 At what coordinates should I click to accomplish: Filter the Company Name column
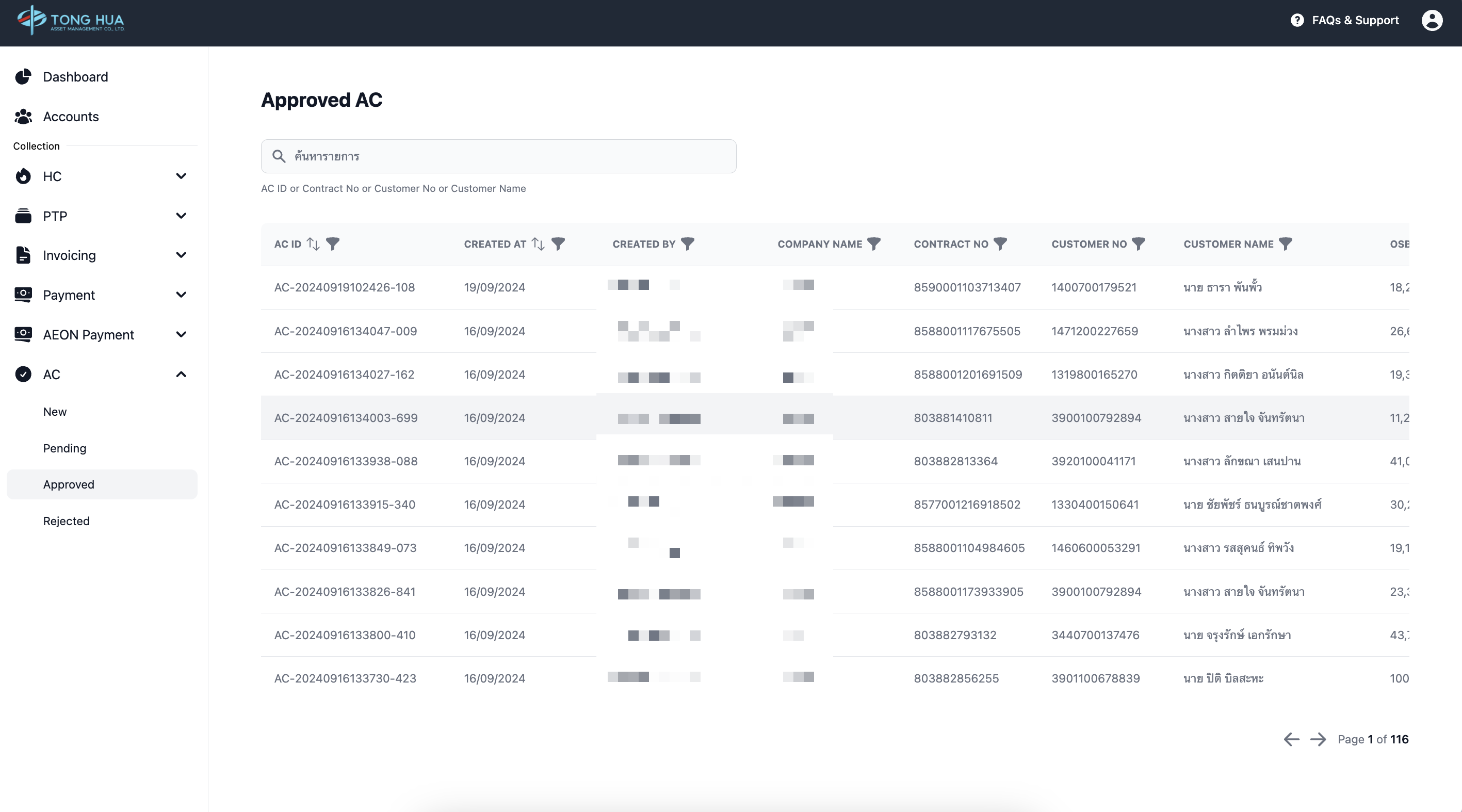(x=874, y=244)
